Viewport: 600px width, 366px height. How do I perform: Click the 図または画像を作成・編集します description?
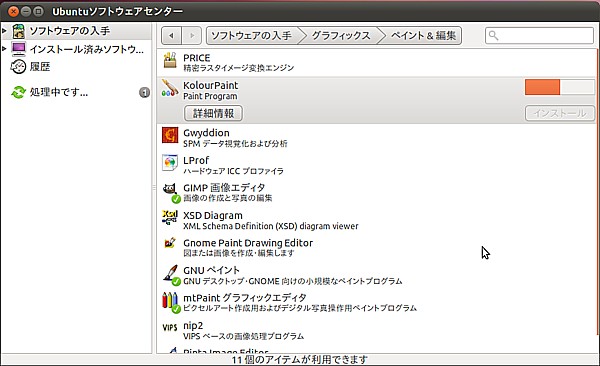[239, 253]
